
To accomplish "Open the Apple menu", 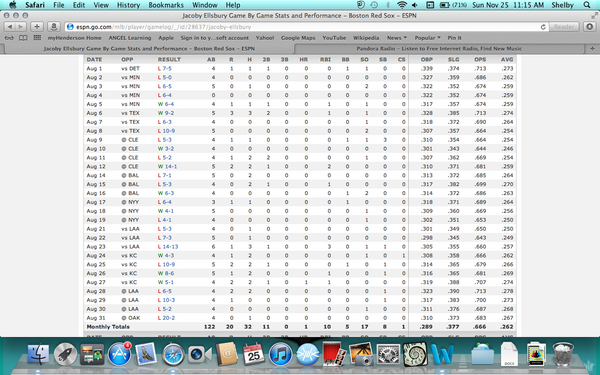I will [x=12, y=5].
